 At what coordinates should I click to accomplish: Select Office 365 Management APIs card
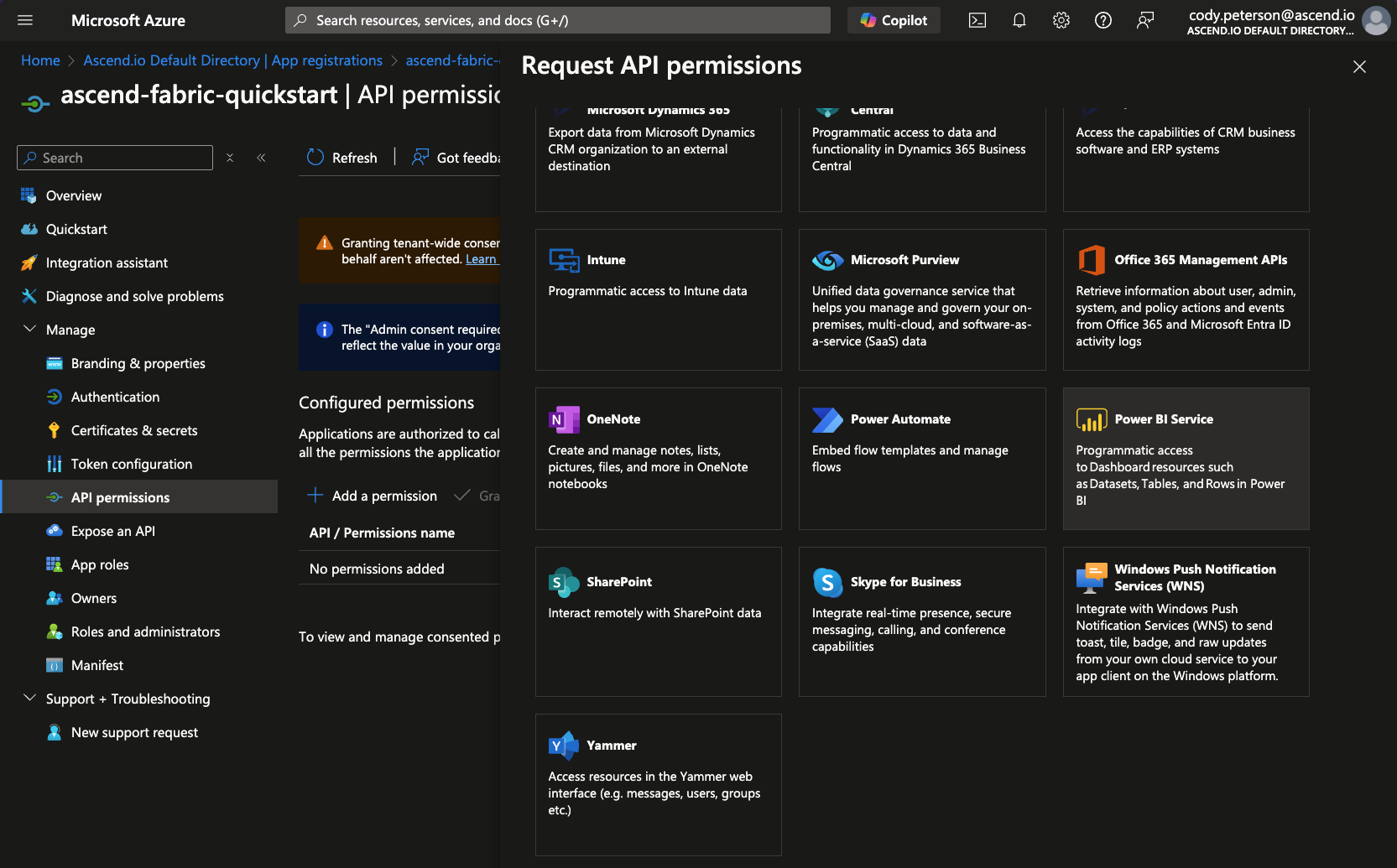click(x=1186, y=299)
